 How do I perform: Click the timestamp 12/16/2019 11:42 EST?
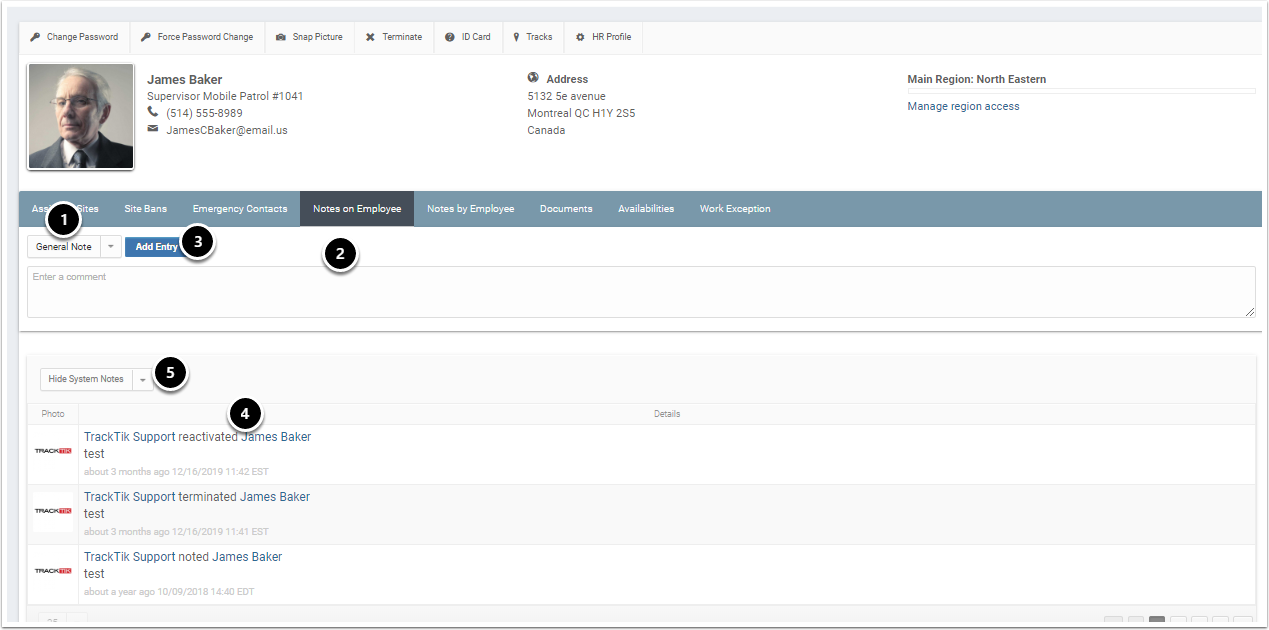(220, 472)
